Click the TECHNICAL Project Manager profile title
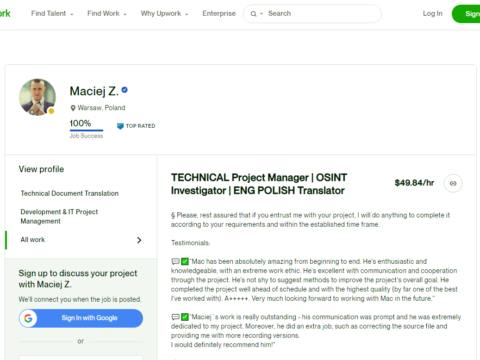Viewport: 480px width, 360px height. click(259, 184)
